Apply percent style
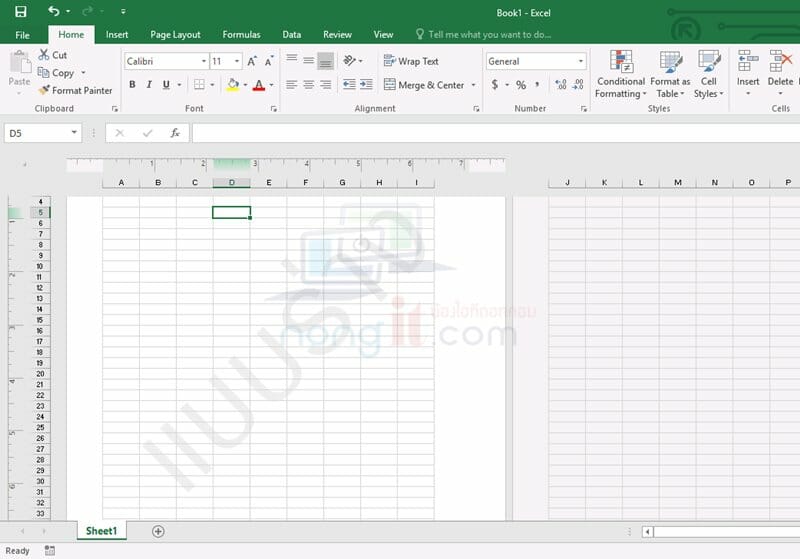The image size is (800, 559). 521,85
